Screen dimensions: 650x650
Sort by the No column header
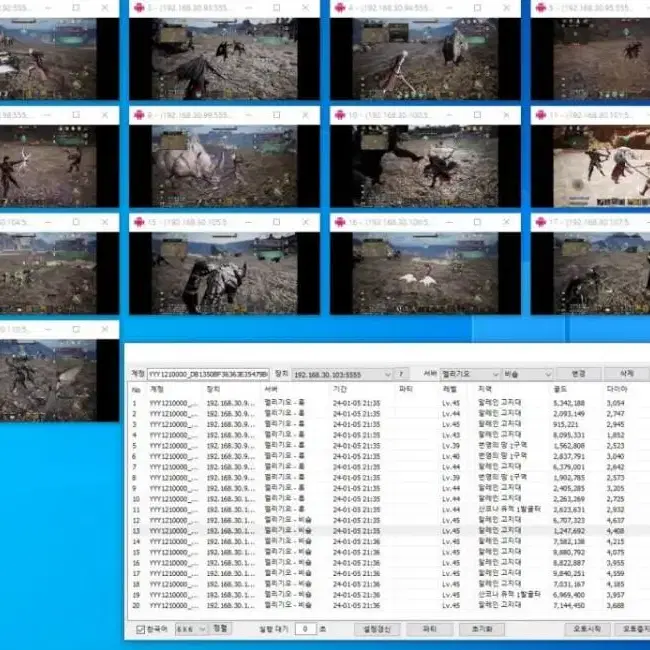tap(136, 390)
